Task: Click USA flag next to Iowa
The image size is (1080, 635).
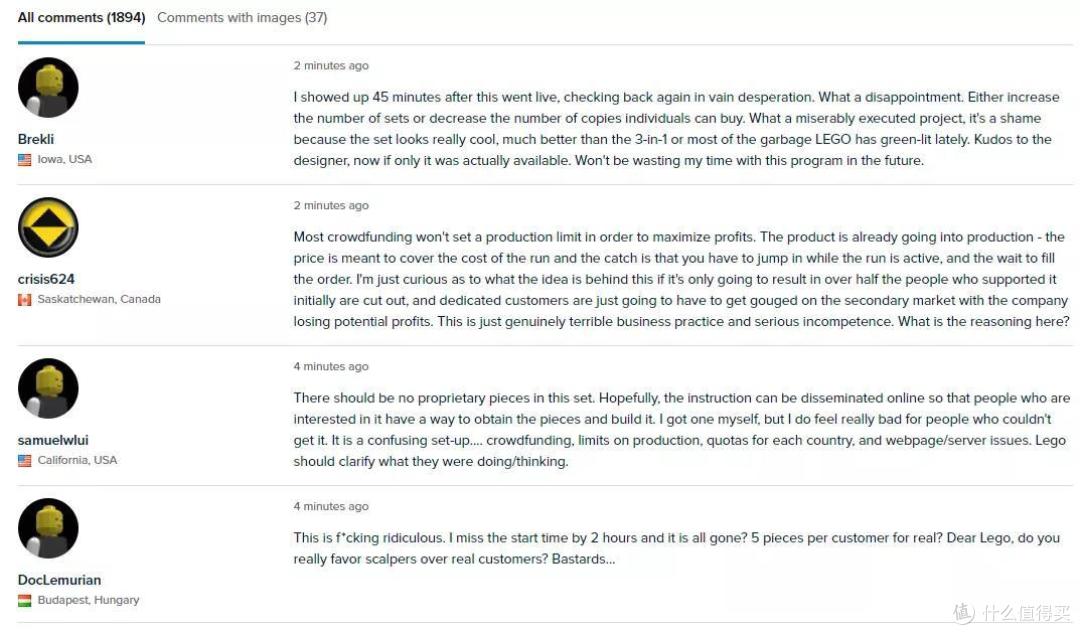Action: (25, 160)
